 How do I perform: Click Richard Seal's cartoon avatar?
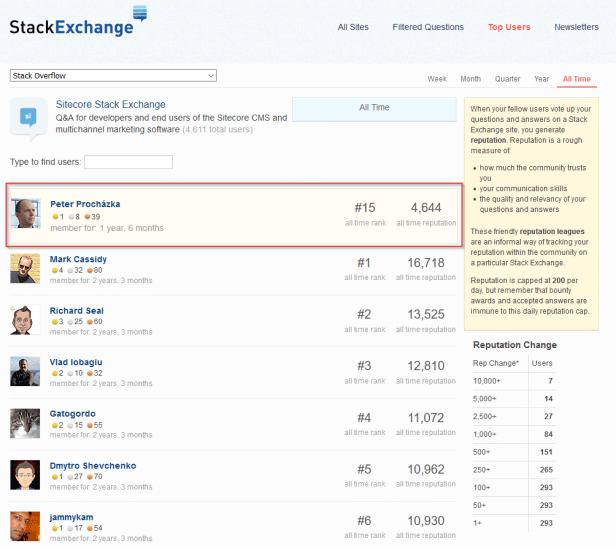pyautogui.click(x=26, y=320)
